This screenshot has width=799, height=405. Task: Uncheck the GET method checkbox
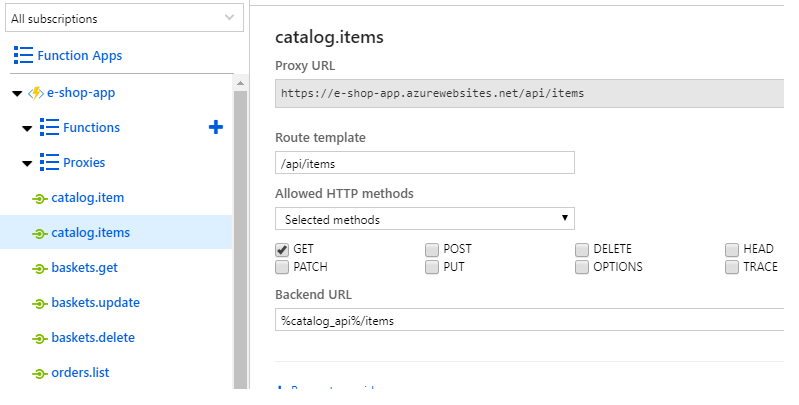pyautogui.click(x=282, y=249)
